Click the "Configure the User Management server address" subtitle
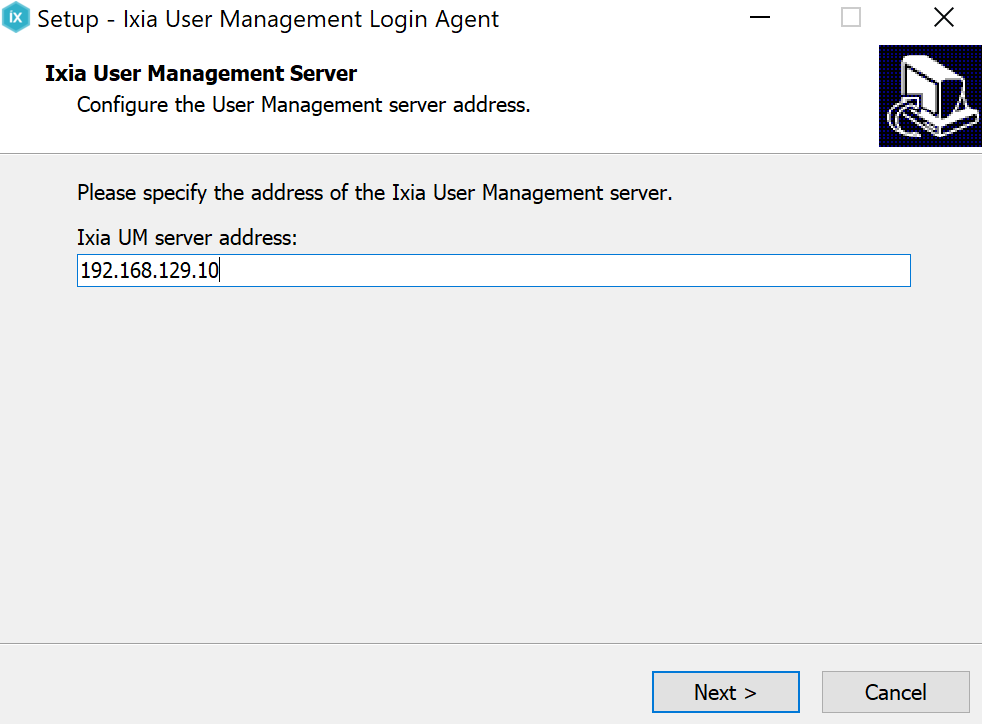982x724 pixels. click(303, 104)
